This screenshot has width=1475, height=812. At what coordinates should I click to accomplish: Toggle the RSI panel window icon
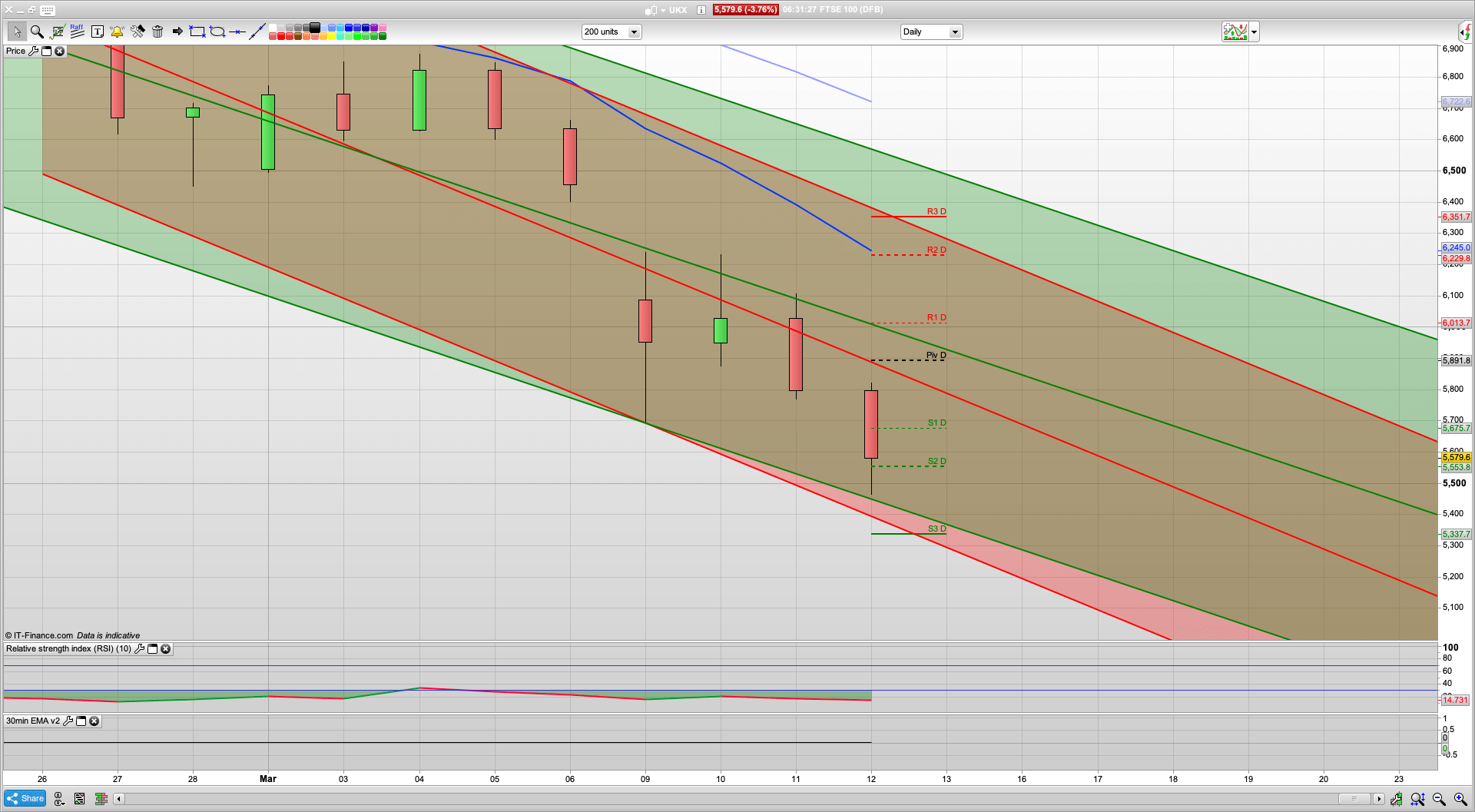(x=152, y=649)
